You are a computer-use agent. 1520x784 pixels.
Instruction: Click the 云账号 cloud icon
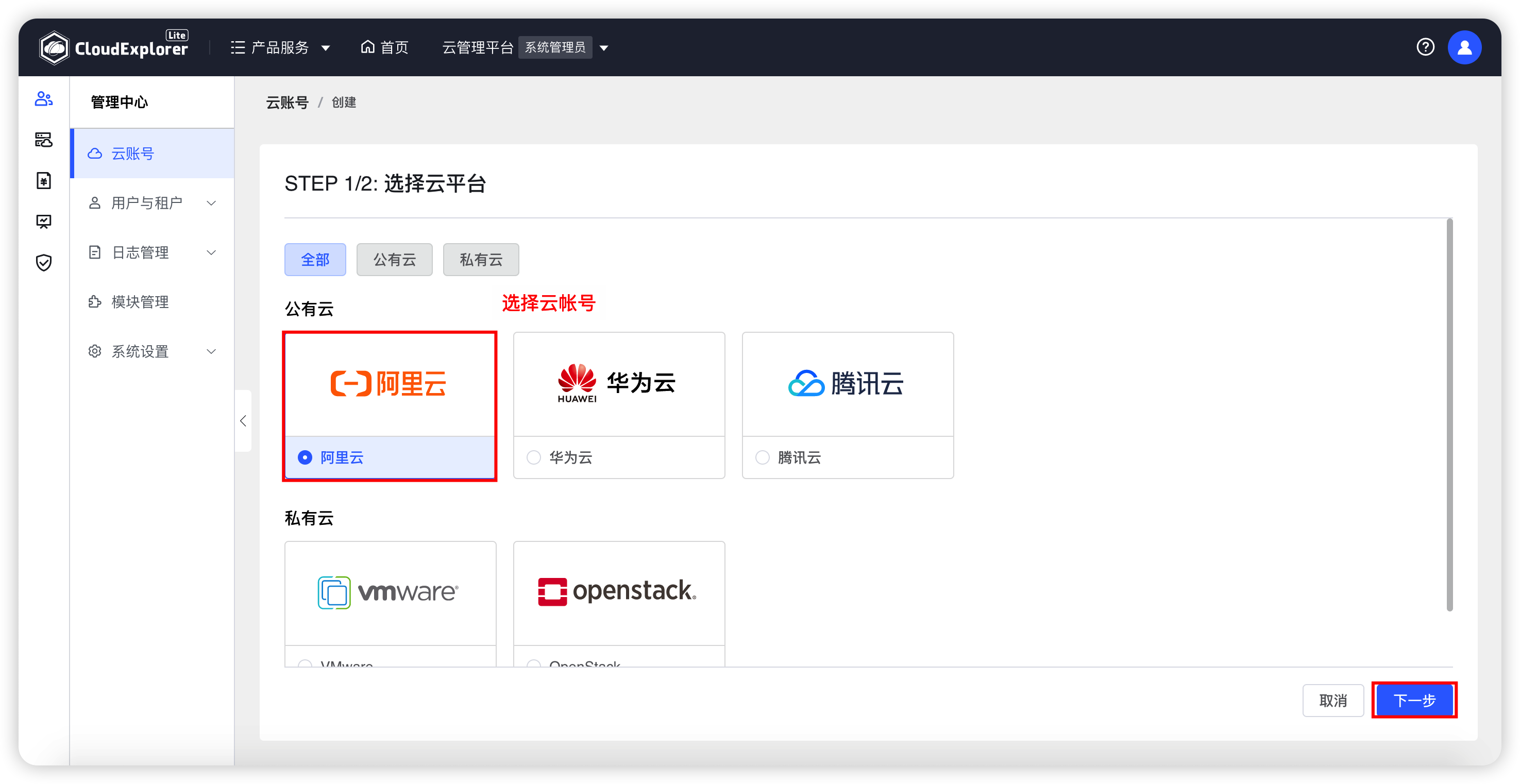tap(94, 154)
